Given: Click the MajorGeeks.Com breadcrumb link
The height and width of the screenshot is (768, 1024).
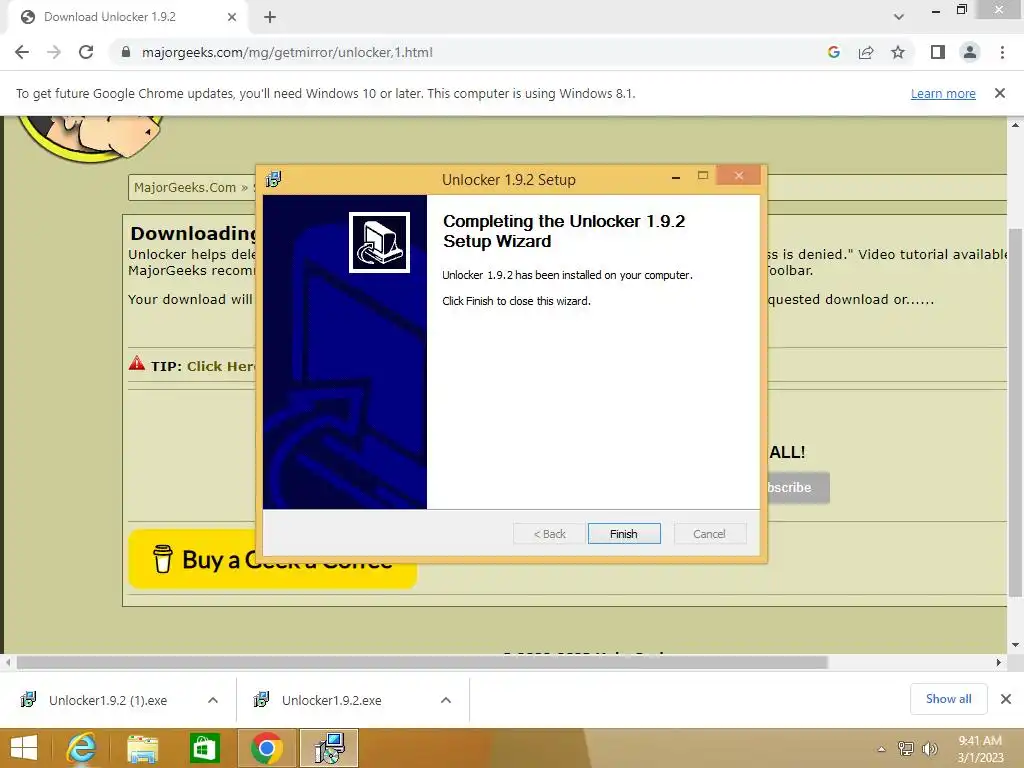Looking at the screenshot, I should click(x=185, y=187).
